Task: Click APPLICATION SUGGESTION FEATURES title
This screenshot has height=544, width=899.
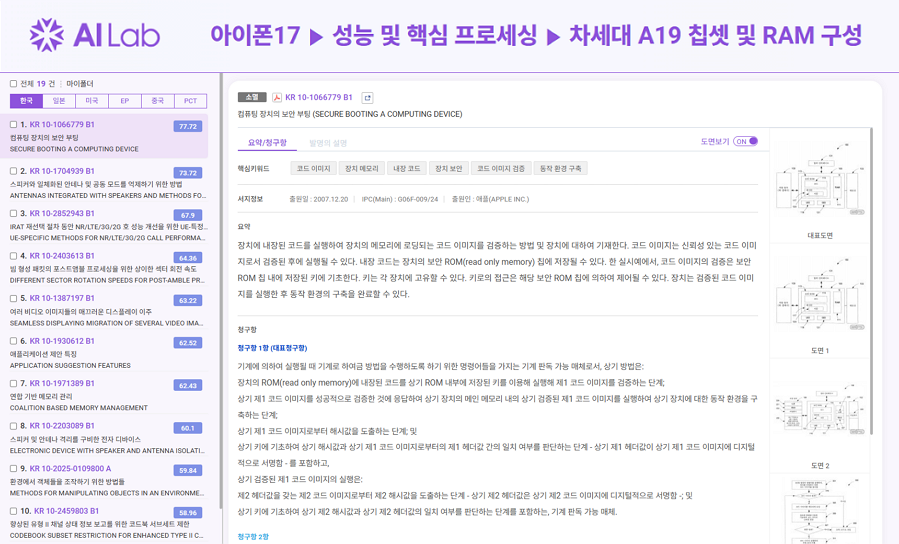Action: (70, 365)
